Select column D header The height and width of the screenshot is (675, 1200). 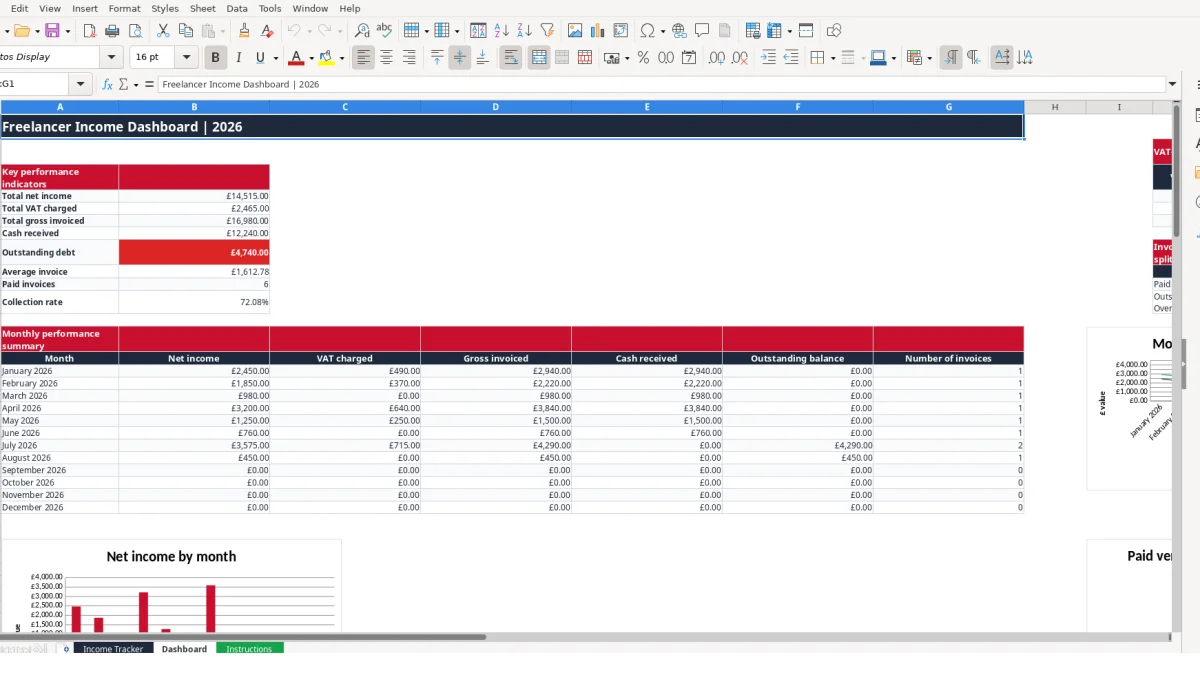[496, 107]
